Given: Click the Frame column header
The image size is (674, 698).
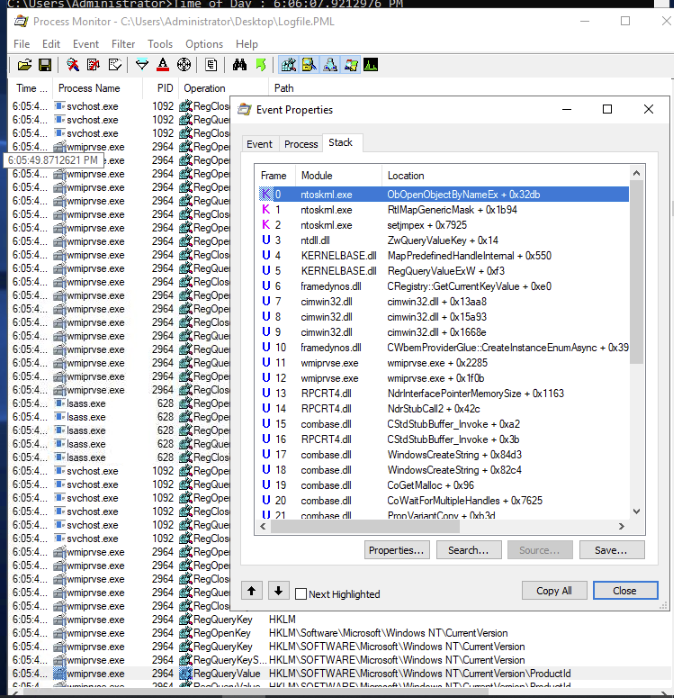Looking at the screenshot, I should click(x=273, y=175).
